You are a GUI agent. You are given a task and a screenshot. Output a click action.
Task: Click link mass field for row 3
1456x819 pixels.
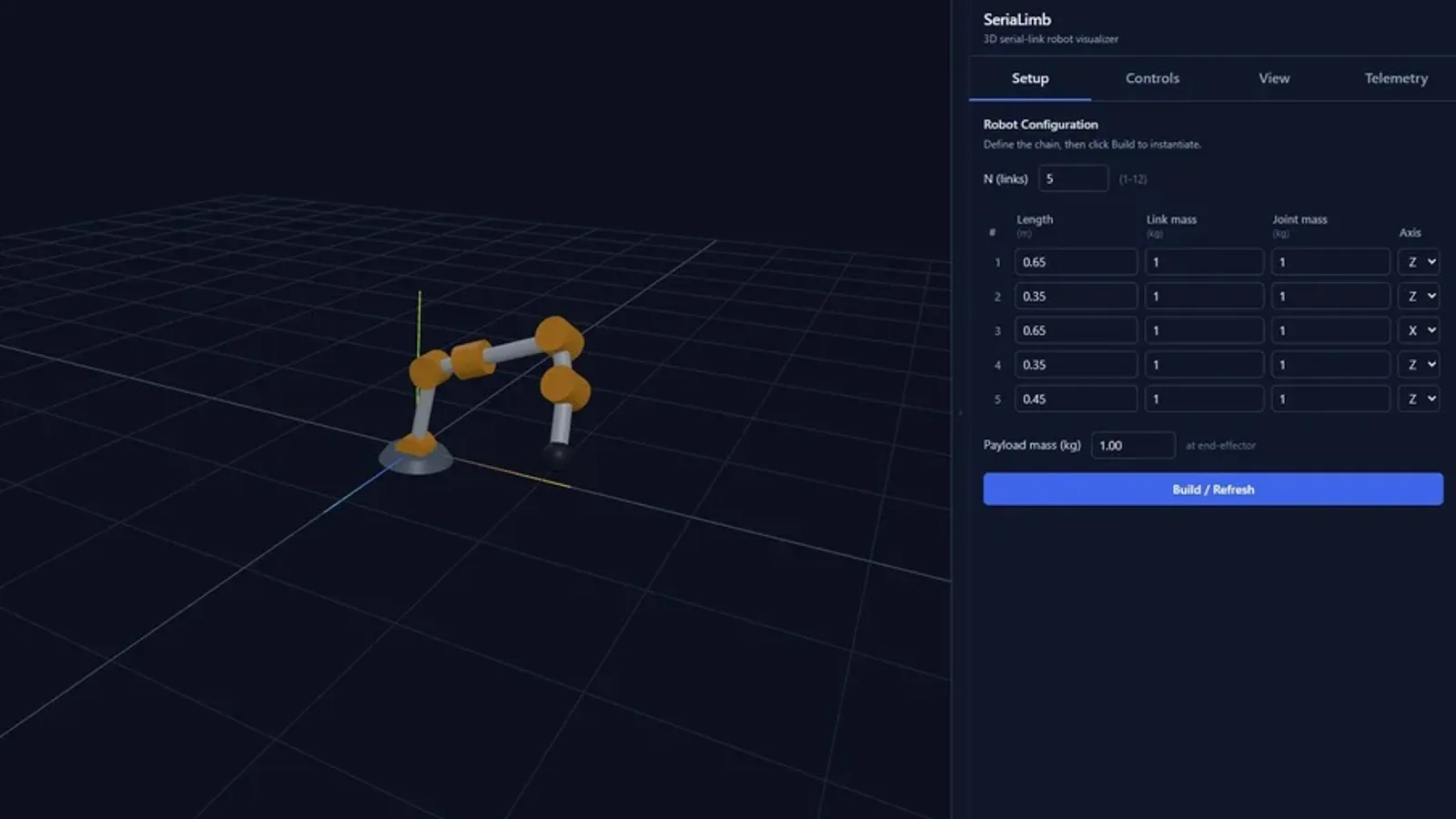[x=1204, y=330]
